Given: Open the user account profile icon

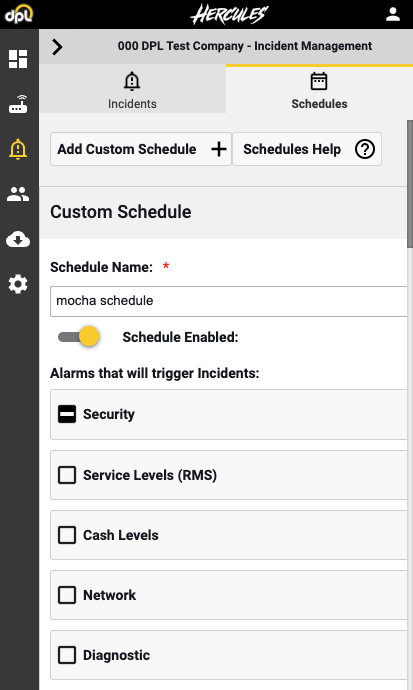Looking at the screenshot, I should coord(393,15).
